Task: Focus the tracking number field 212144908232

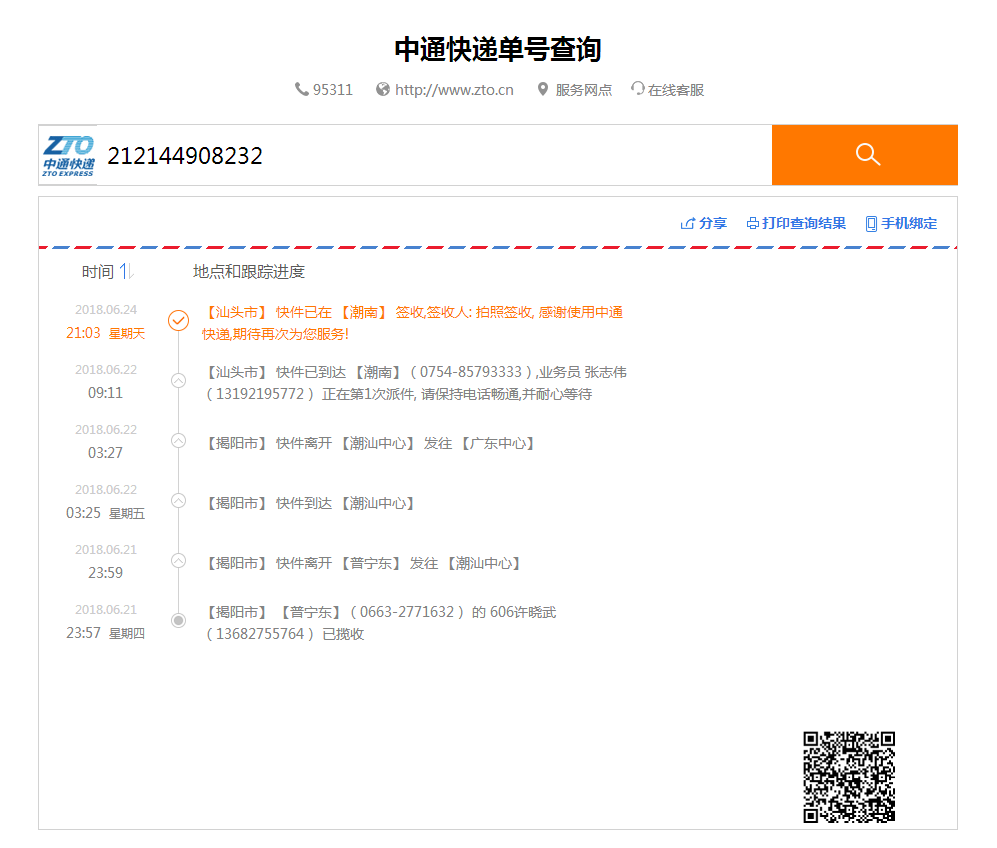Action: (434, 155)
